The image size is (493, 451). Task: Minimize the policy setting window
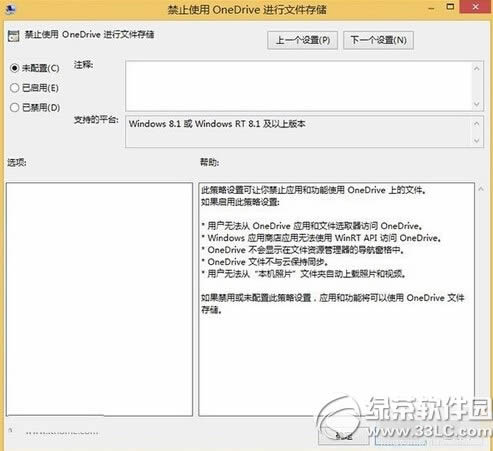click(431, 8)
